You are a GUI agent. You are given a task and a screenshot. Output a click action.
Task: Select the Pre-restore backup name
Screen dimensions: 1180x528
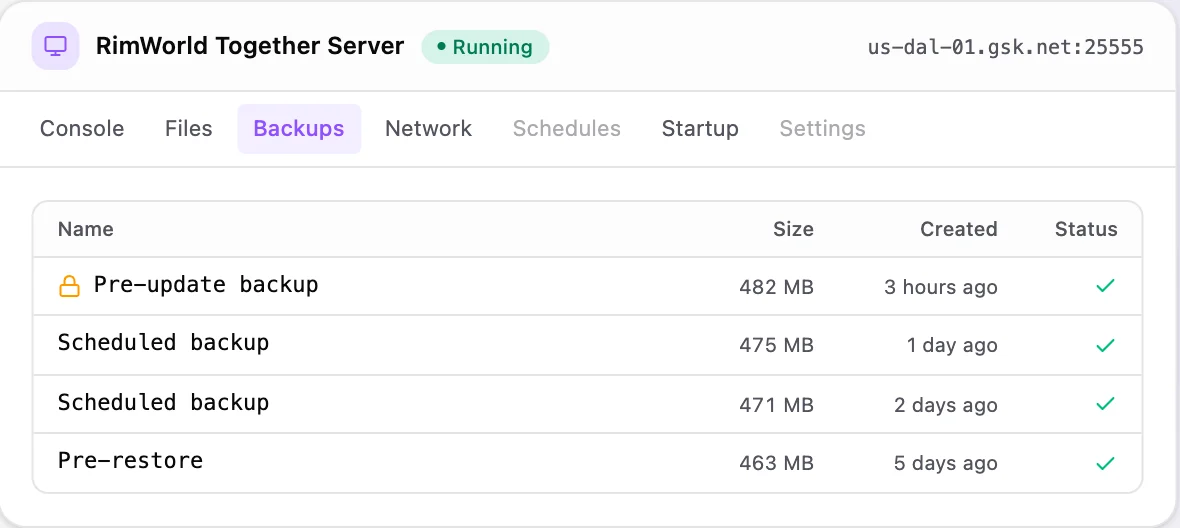tap(130, 460)
